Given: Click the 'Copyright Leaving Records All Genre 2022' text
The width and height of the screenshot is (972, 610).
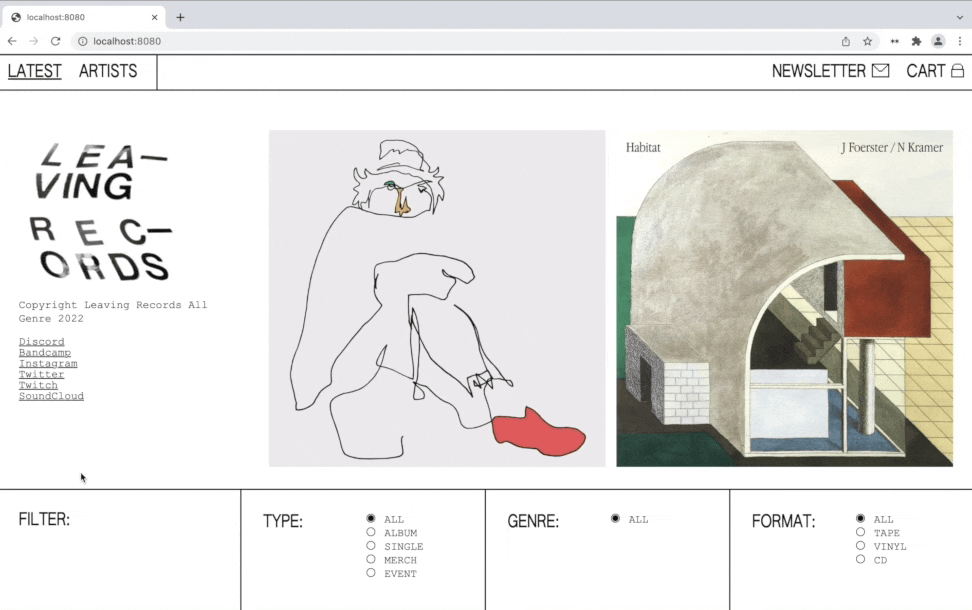Looking at the screenshot, I should [x=113, y=312].
